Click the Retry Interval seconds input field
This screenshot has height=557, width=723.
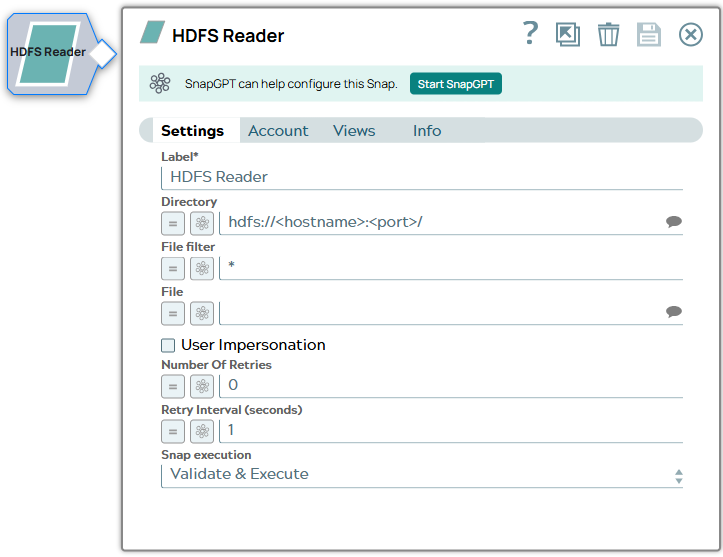(451, 431)
